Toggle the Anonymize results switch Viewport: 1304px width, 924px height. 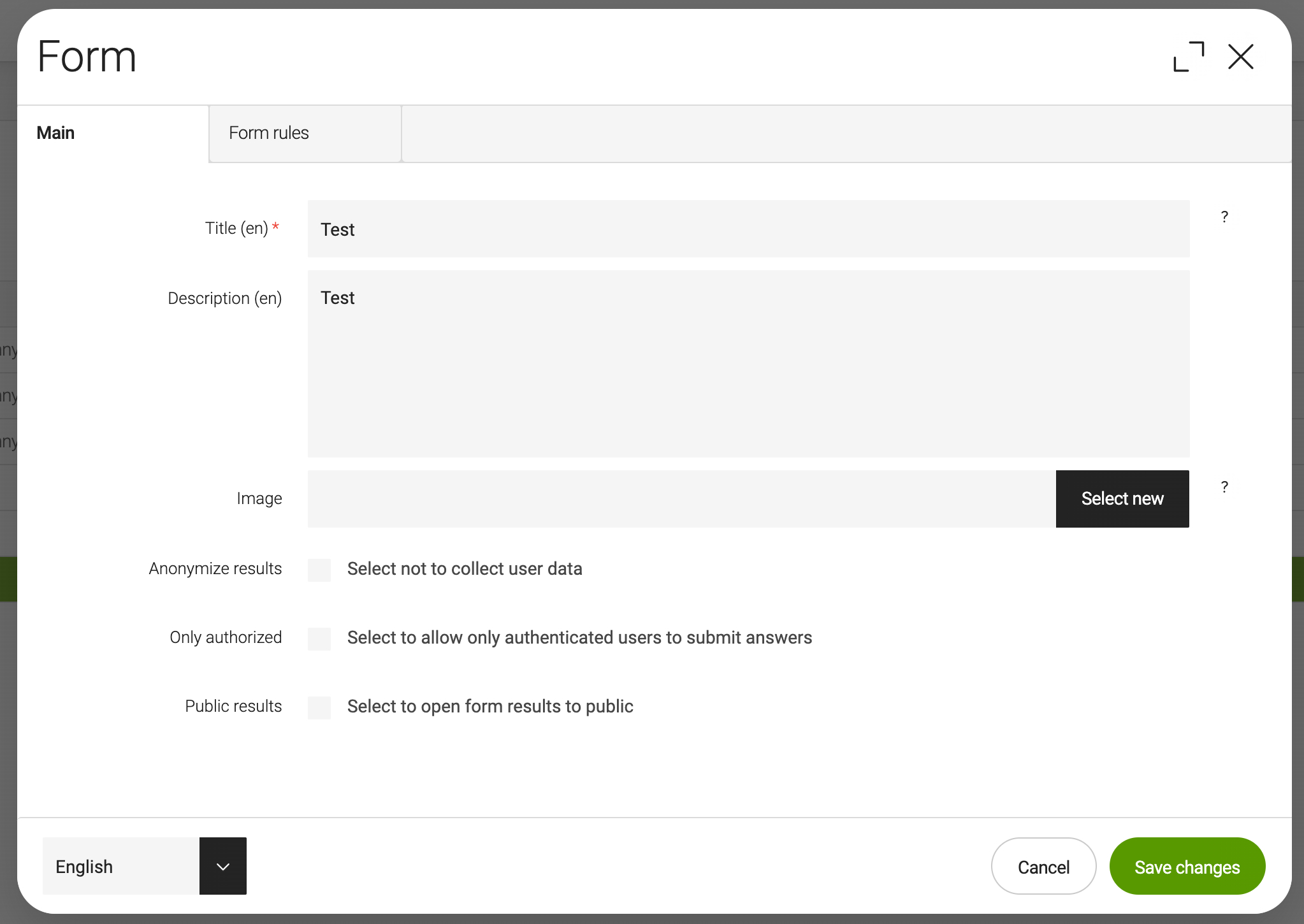coord(320,568)
